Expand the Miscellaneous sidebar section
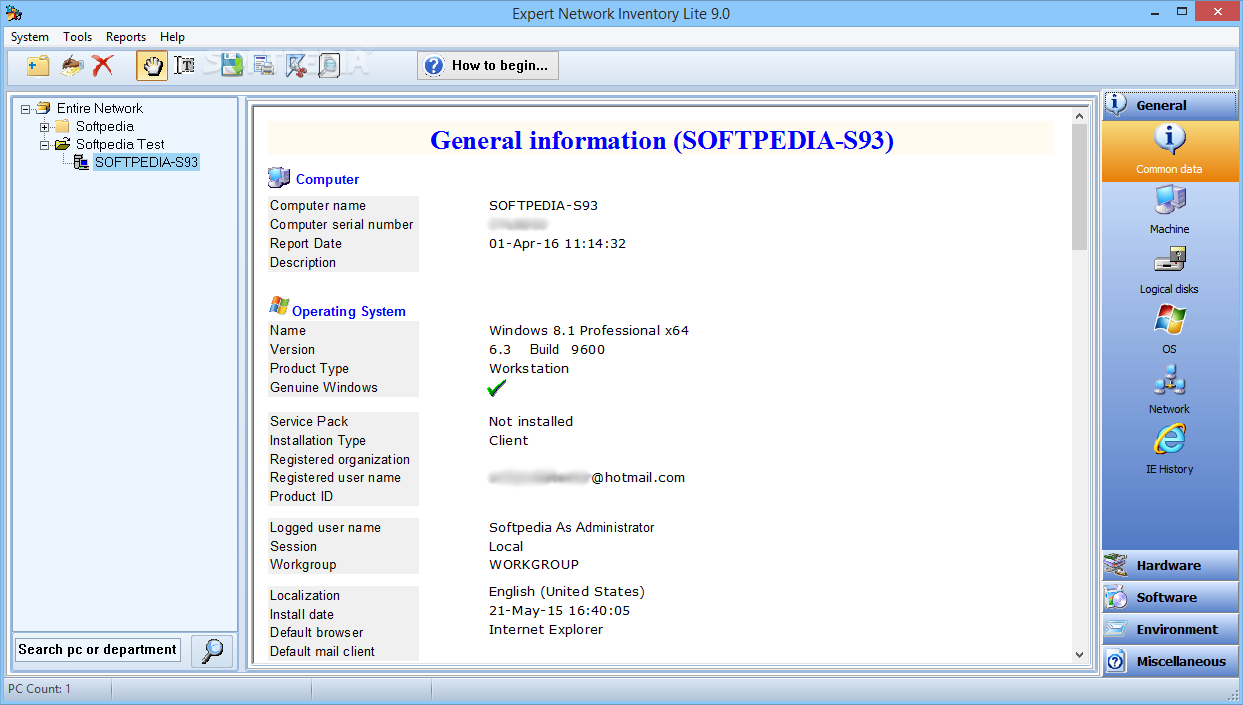The image size is (1243, 705). click(1169, 661)
